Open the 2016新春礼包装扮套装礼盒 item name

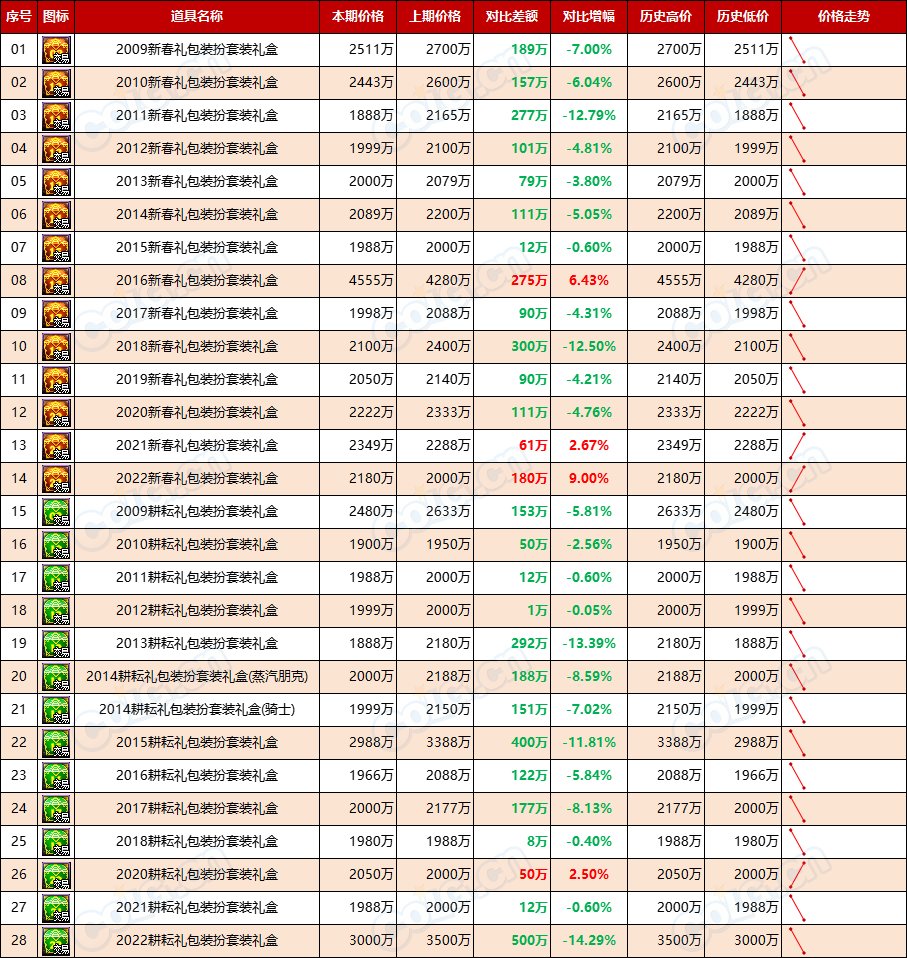(x=197, y=281)
